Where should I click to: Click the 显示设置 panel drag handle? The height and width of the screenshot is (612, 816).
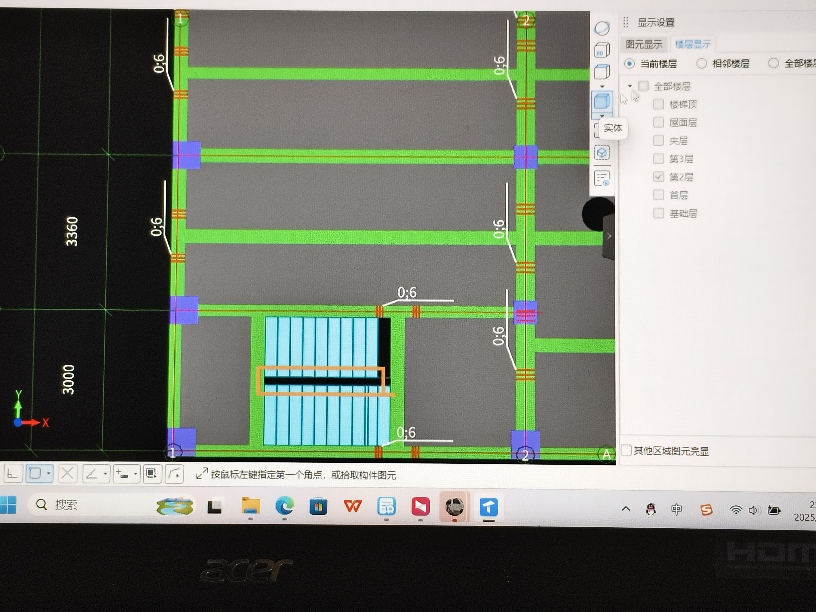click(626, 22)
